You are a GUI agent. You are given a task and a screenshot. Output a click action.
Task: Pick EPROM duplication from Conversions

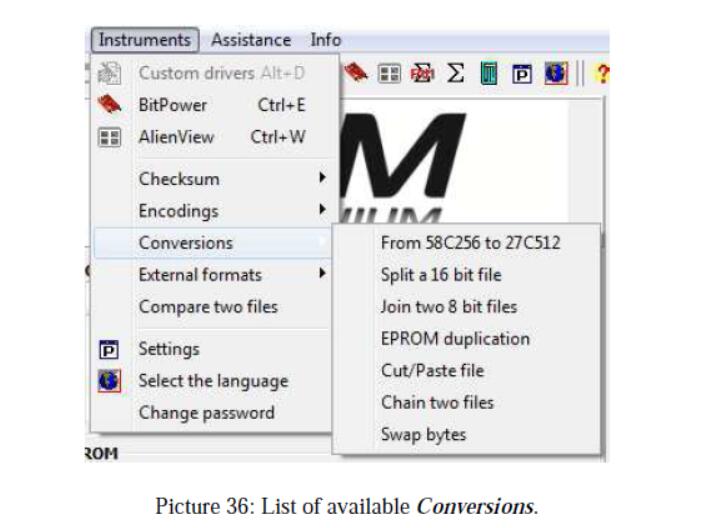tap(455, 339)
